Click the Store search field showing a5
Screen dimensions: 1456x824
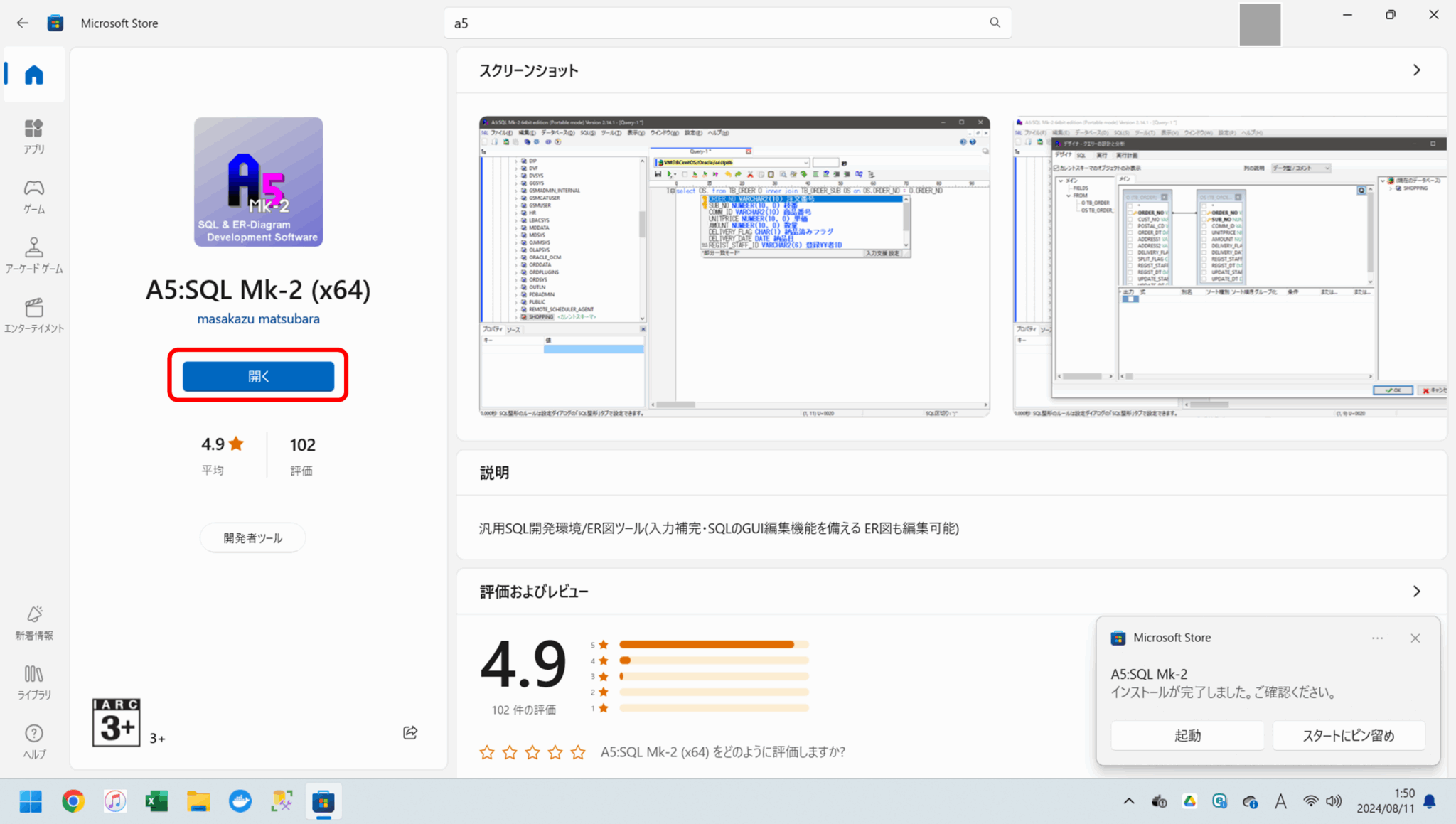[727, 22]
